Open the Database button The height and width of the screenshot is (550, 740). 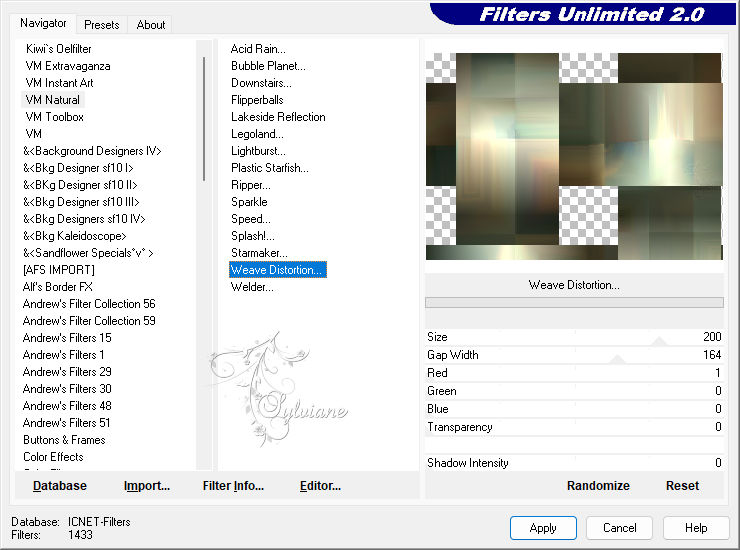pos(60,486)
